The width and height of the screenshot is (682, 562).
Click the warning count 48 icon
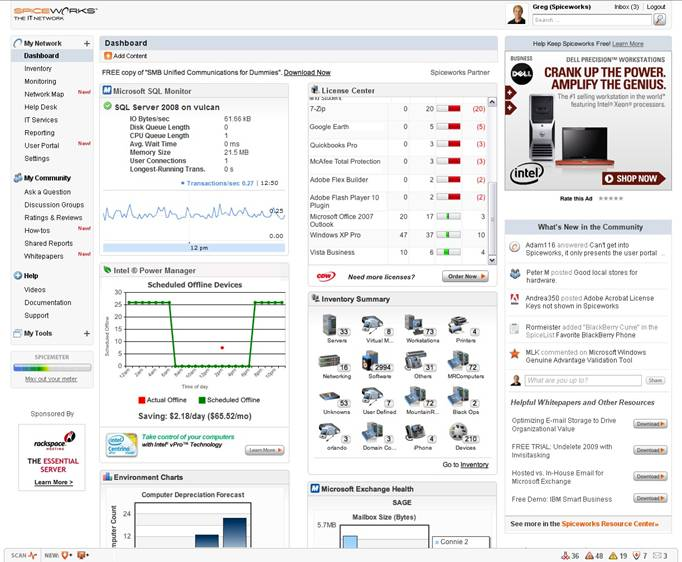pyautogui.click(x=589, y=555)
